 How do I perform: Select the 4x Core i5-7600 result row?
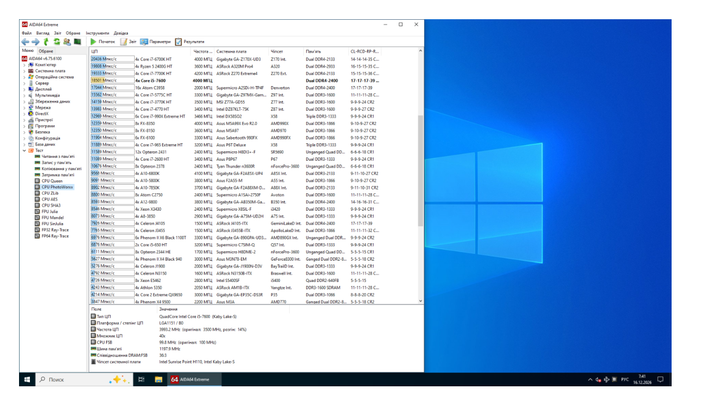[x=235, y=80]
